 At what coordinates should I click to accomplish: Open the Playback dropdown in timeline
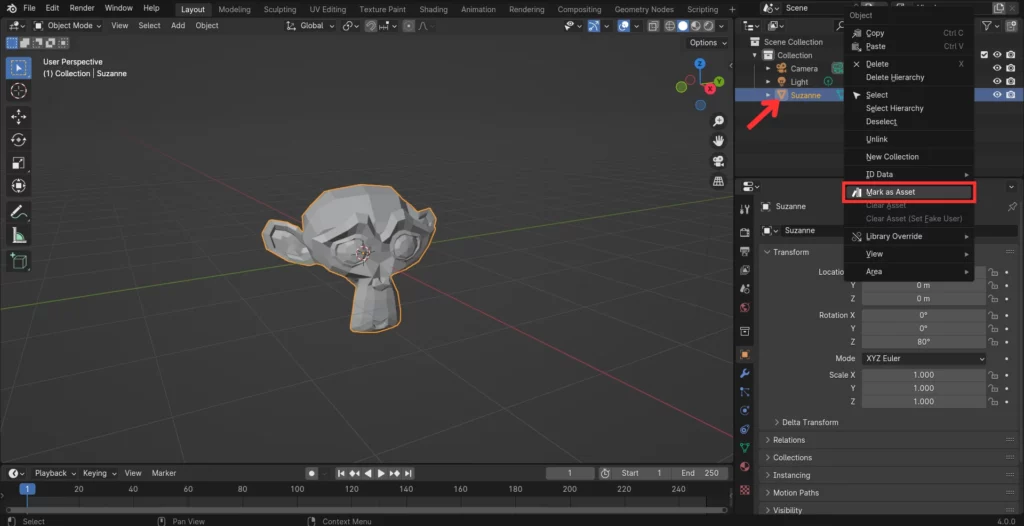(55, 473)
